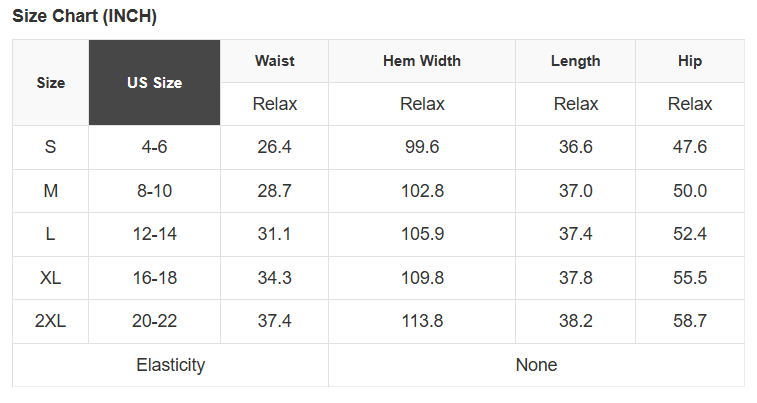Click the US size 8-10 cell
757x403 pixels.
pyautogui.click(x=154, y=191)
